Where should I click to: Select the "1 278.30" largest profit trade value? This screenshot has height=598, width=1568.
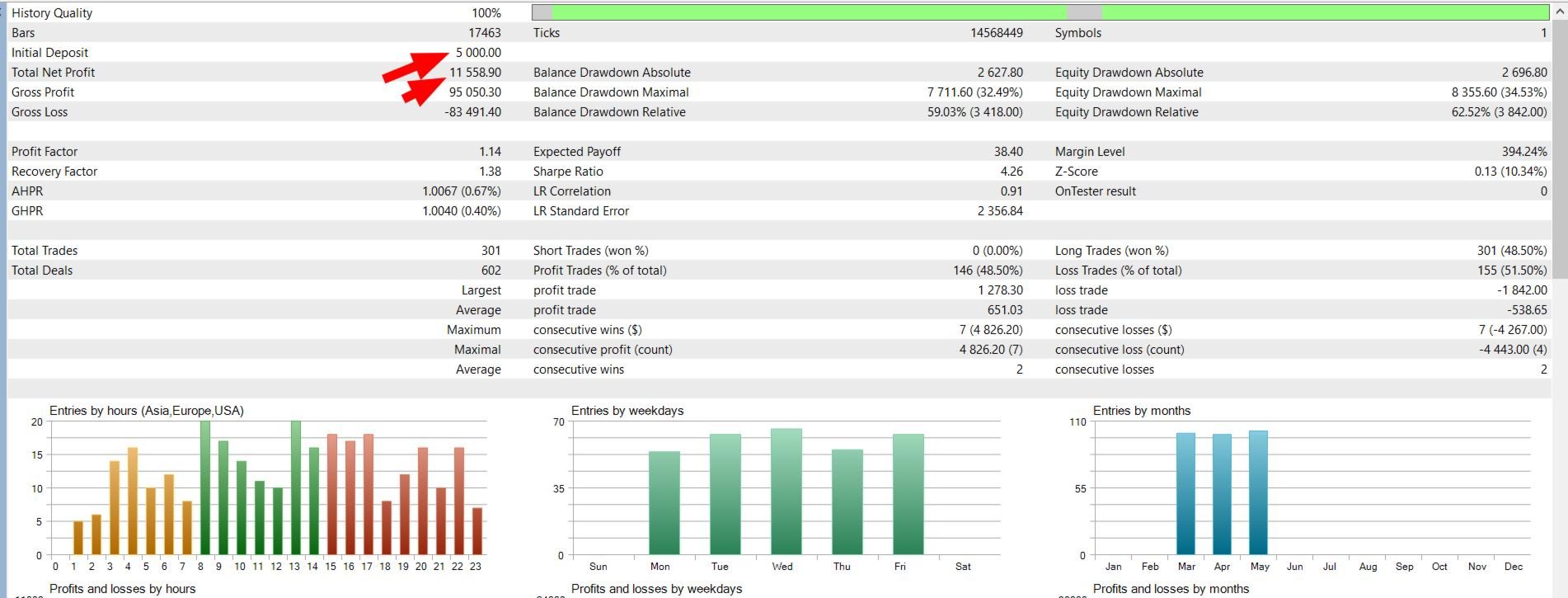pos(1000,290)
